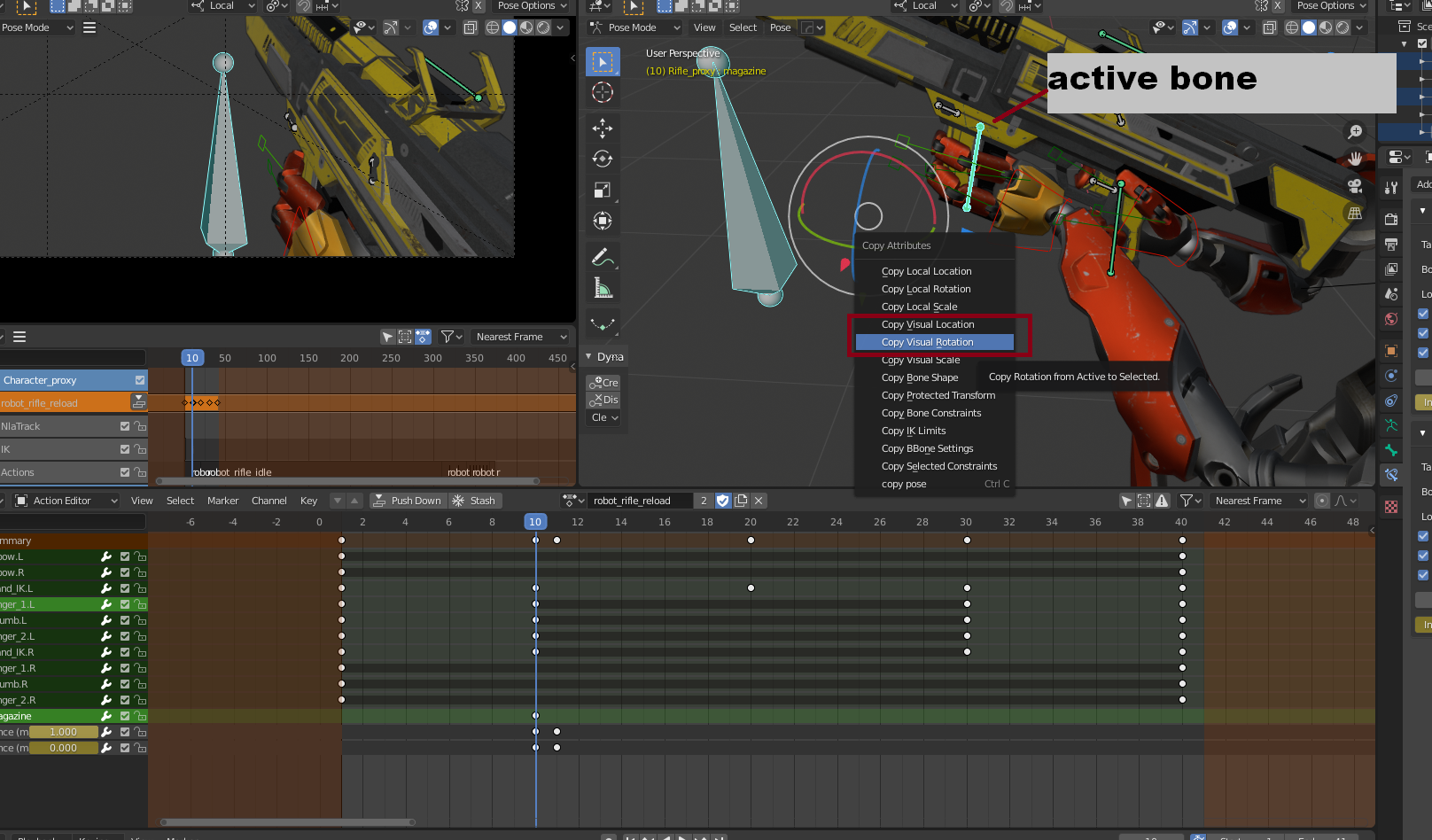The width and height of the screenshot is (1432, 840).
Task: Open the Action Editor mode dropdown
Action: click(x=67, y=501)
